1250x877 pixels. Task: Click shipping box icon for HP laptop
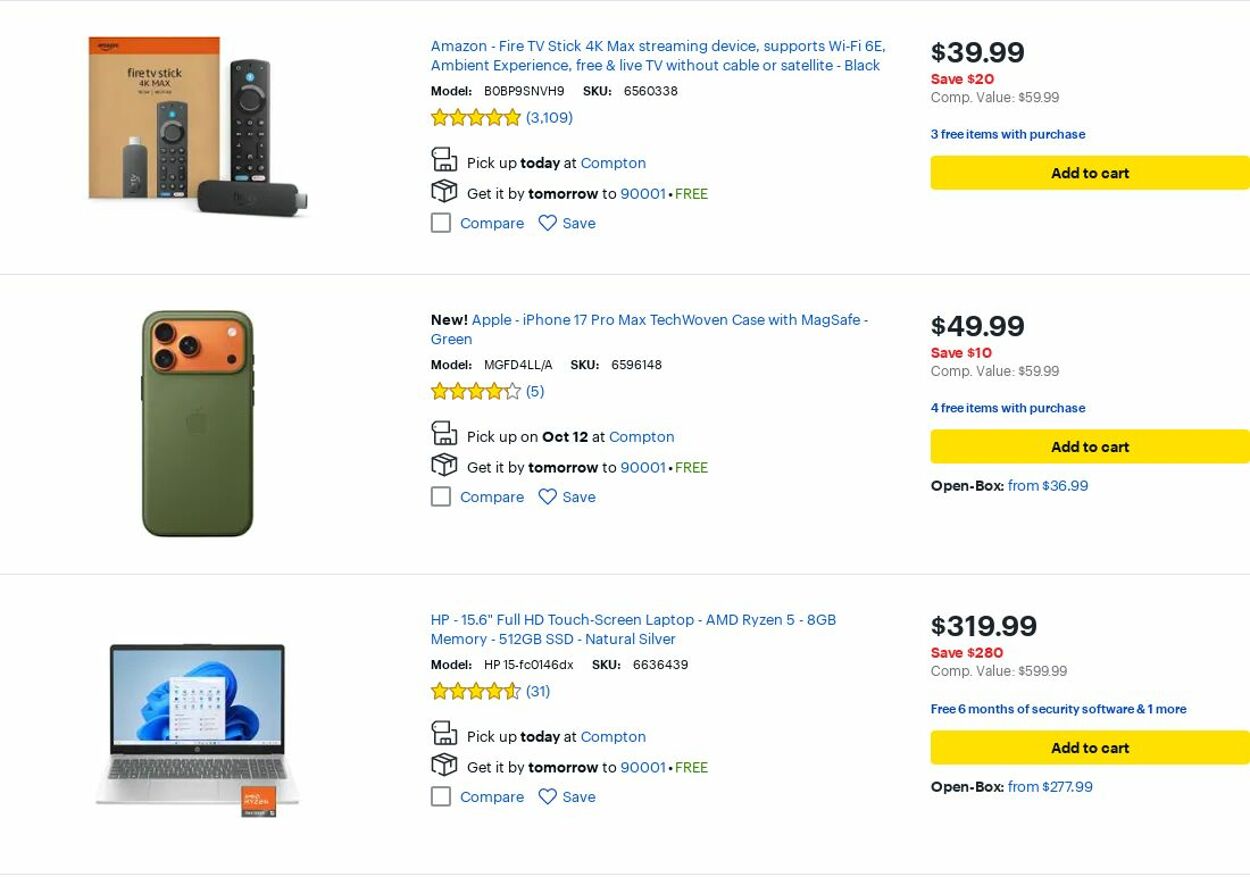point(444,765)
